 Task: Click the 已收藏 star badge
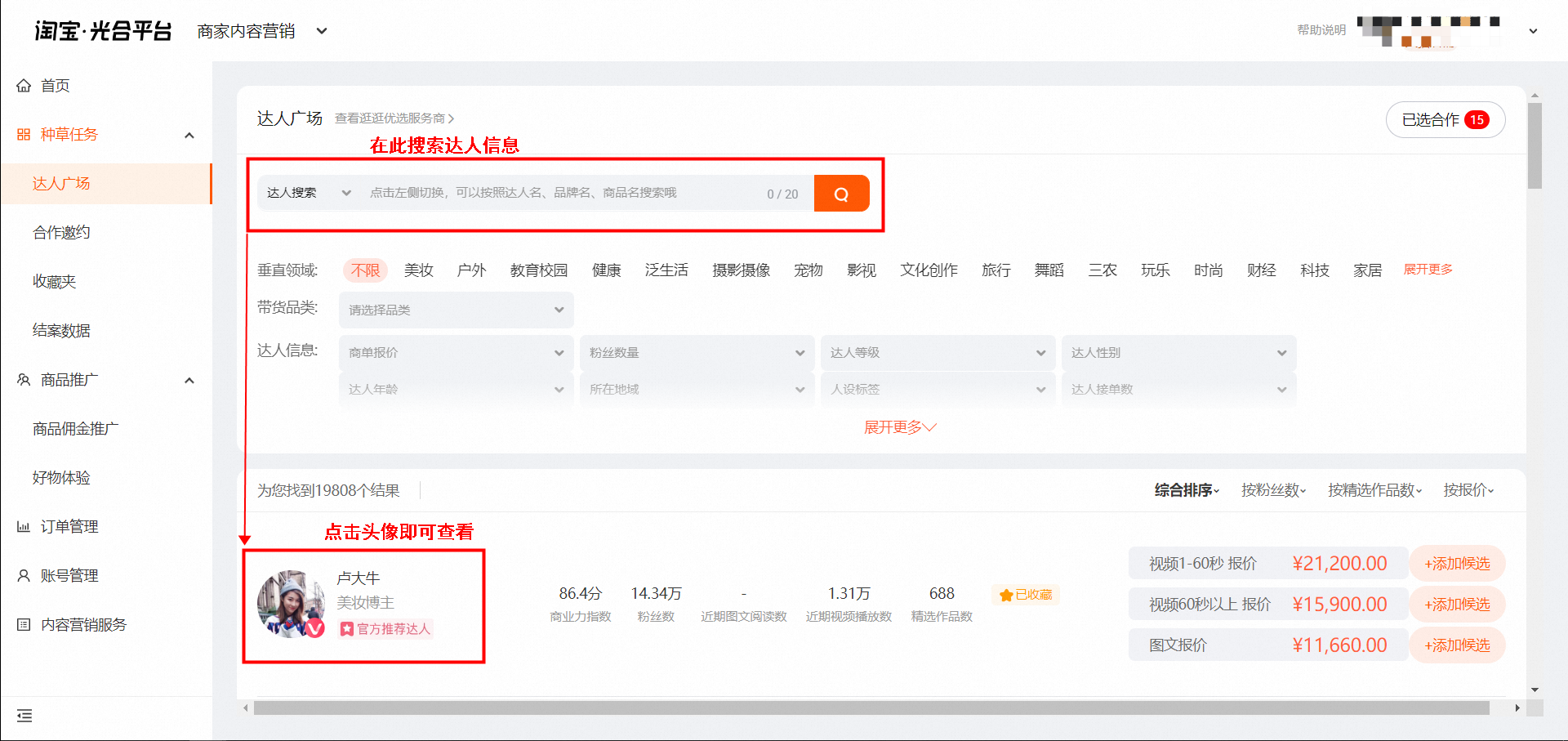1026,595
